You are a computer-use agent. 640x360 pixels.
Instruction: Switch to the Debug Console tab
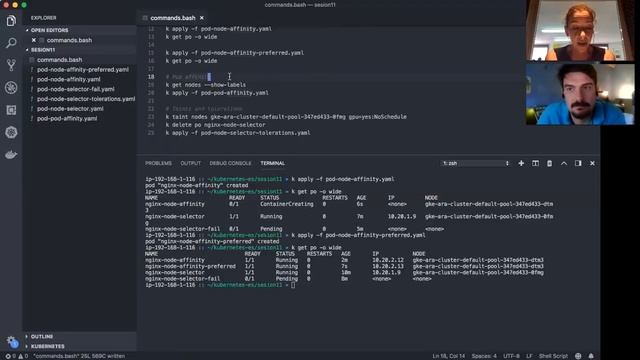point(230,163)
